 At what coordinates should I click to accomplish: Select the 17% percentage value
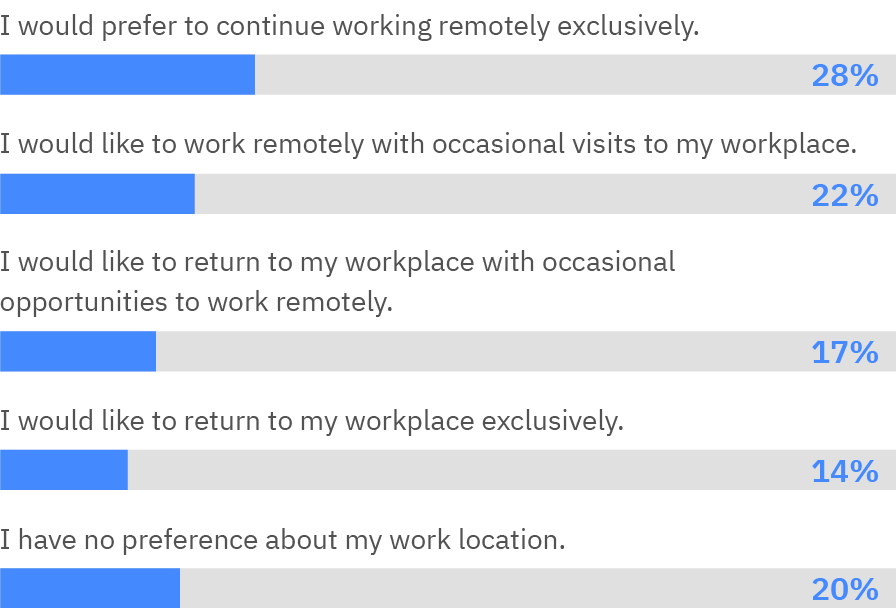(x=844, y=352)
